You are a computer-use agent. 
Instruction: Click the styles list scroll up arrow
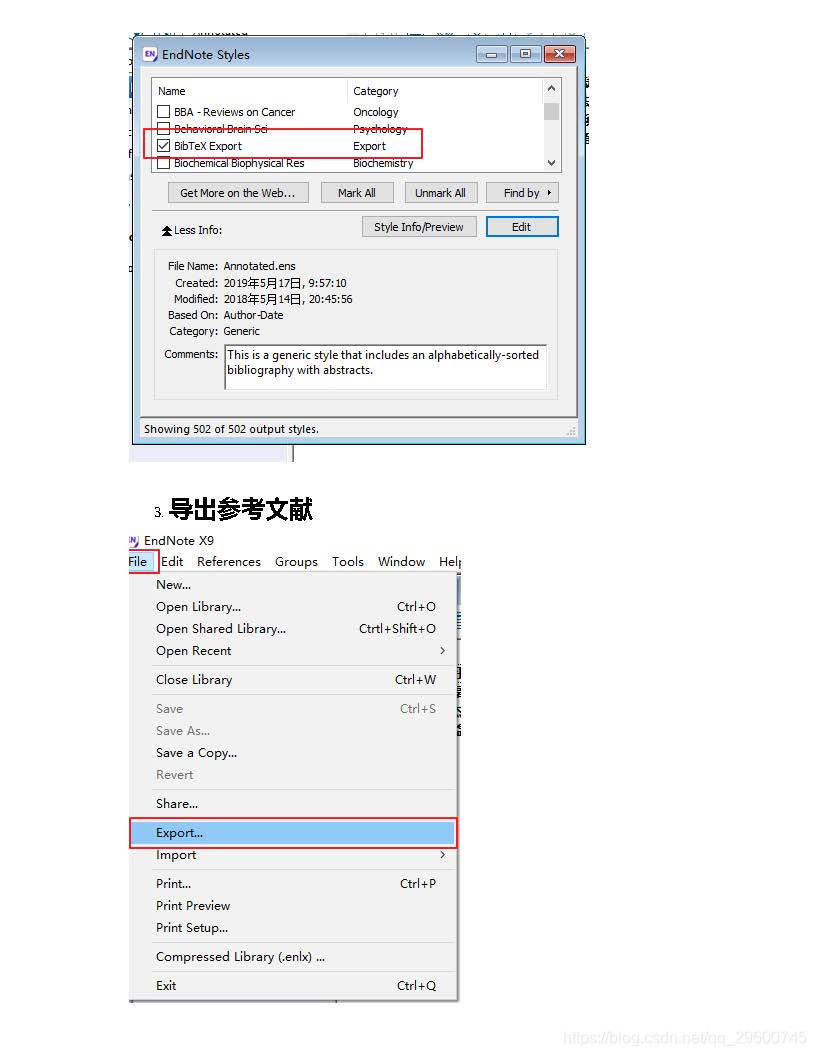point(551,88)
